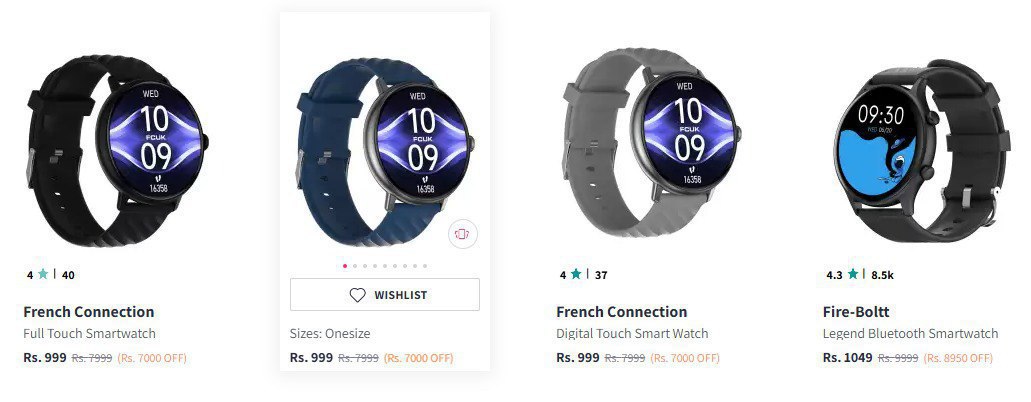Screen dimensions: 1031x402
Task: Open the blue strap smartwatch image
Action: click(385, 148)
